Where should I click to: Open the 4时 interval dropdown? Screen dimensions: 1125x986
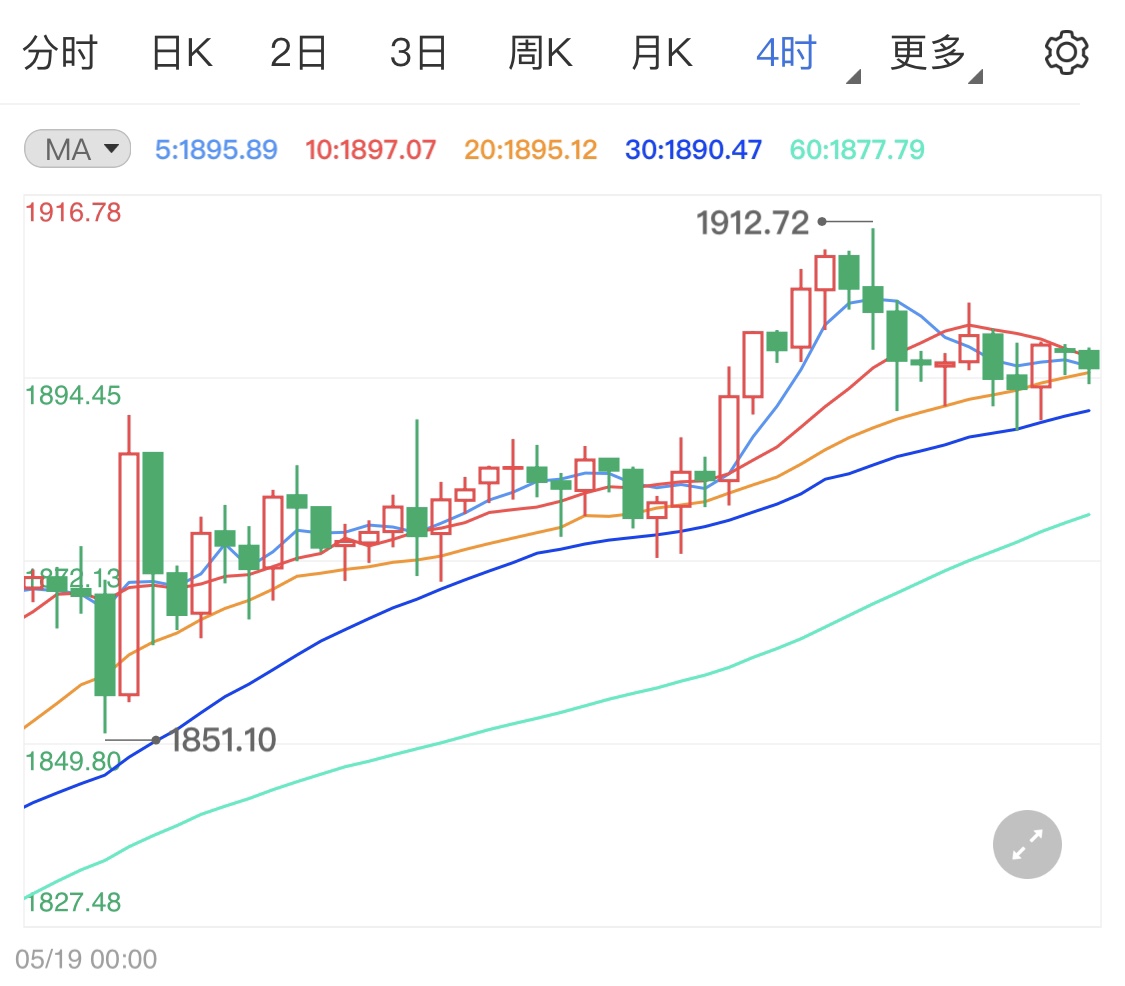tap(807, 55)
